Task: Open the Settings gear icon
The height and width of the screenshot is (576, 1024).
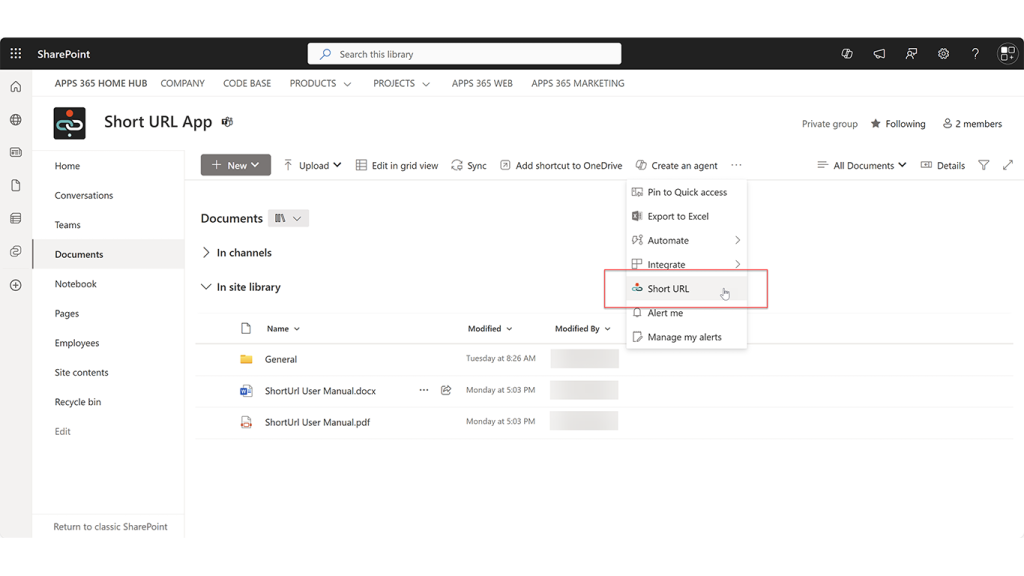Action: click(943, 54)
